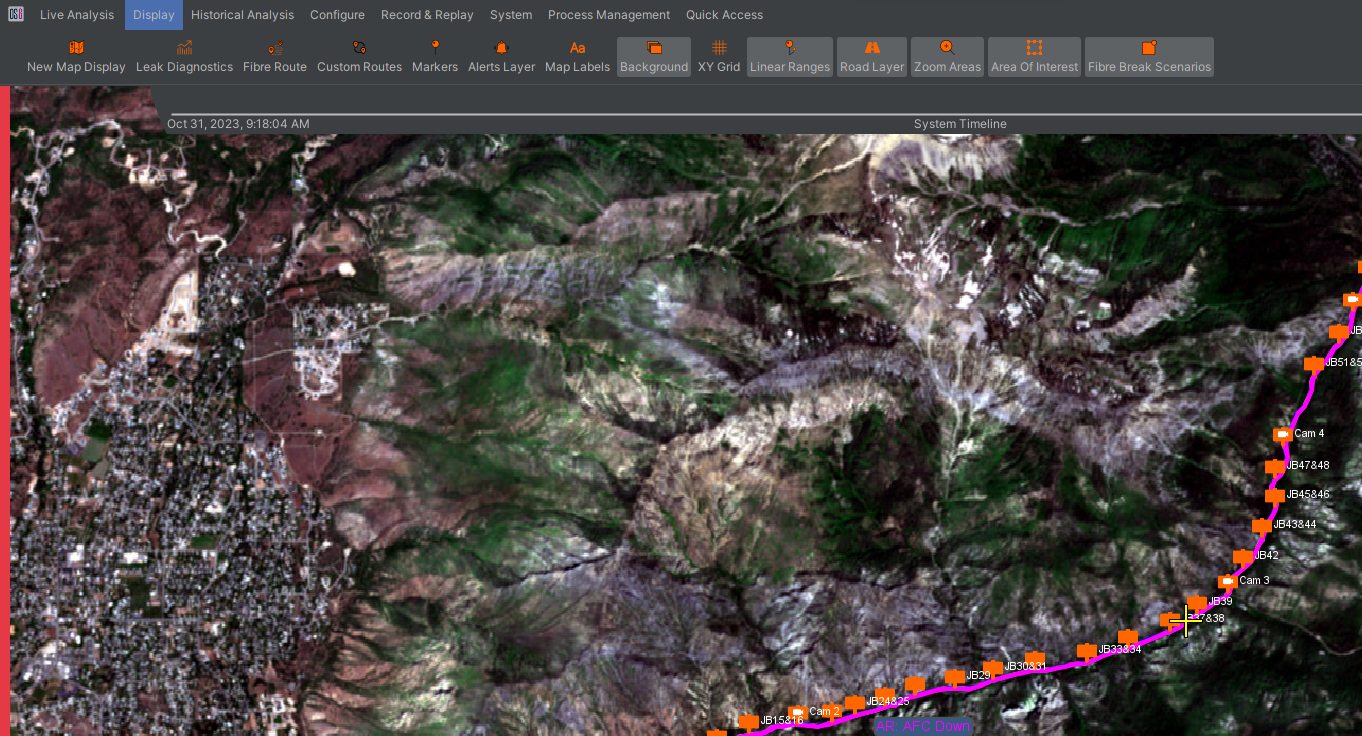Select the Area Of Interest tool
The image size is (1362, 736).
tap(1034, 57)
